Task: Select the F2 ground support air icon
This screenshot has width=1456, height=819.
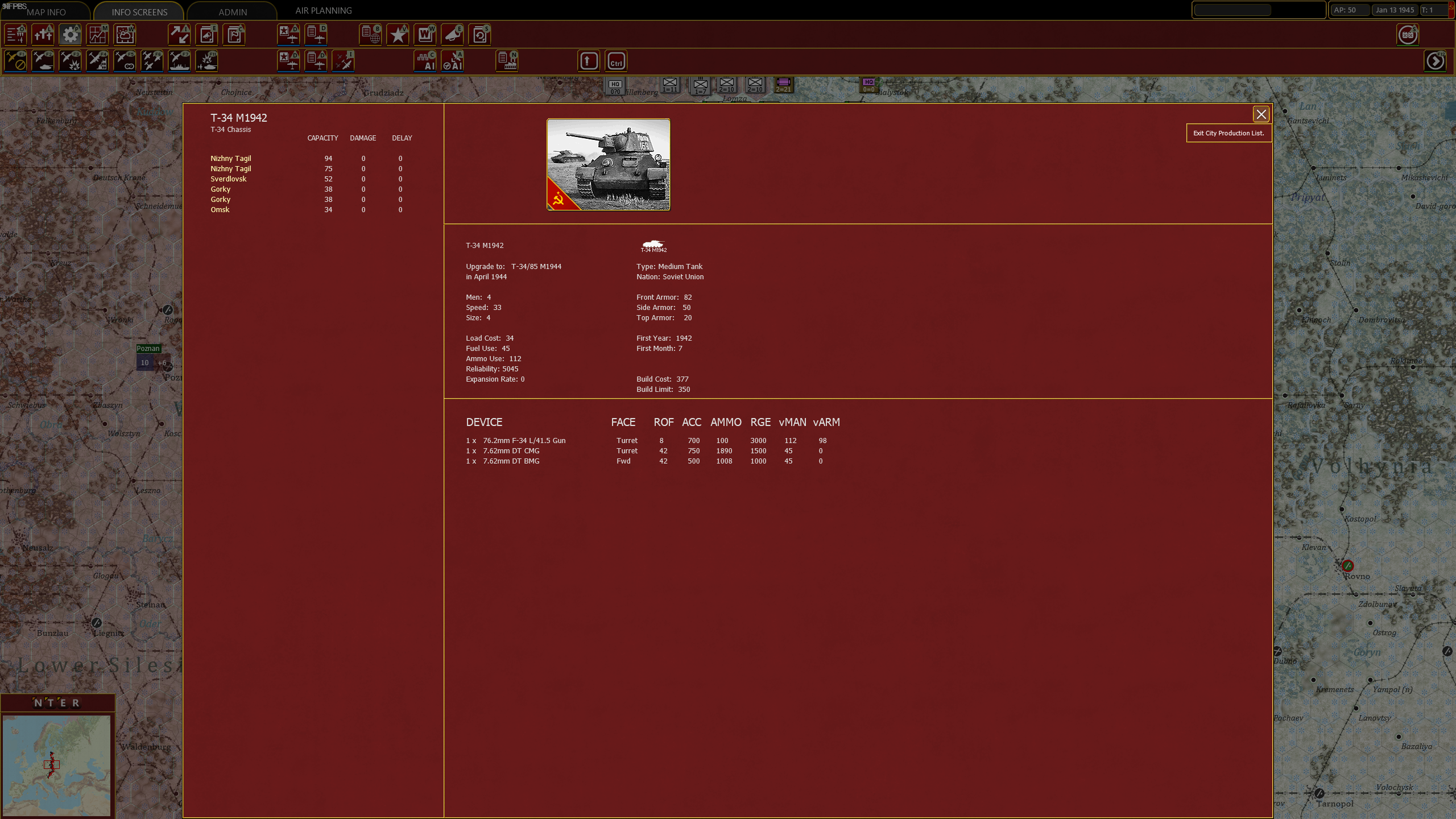Action: click(x=43, y=61)
